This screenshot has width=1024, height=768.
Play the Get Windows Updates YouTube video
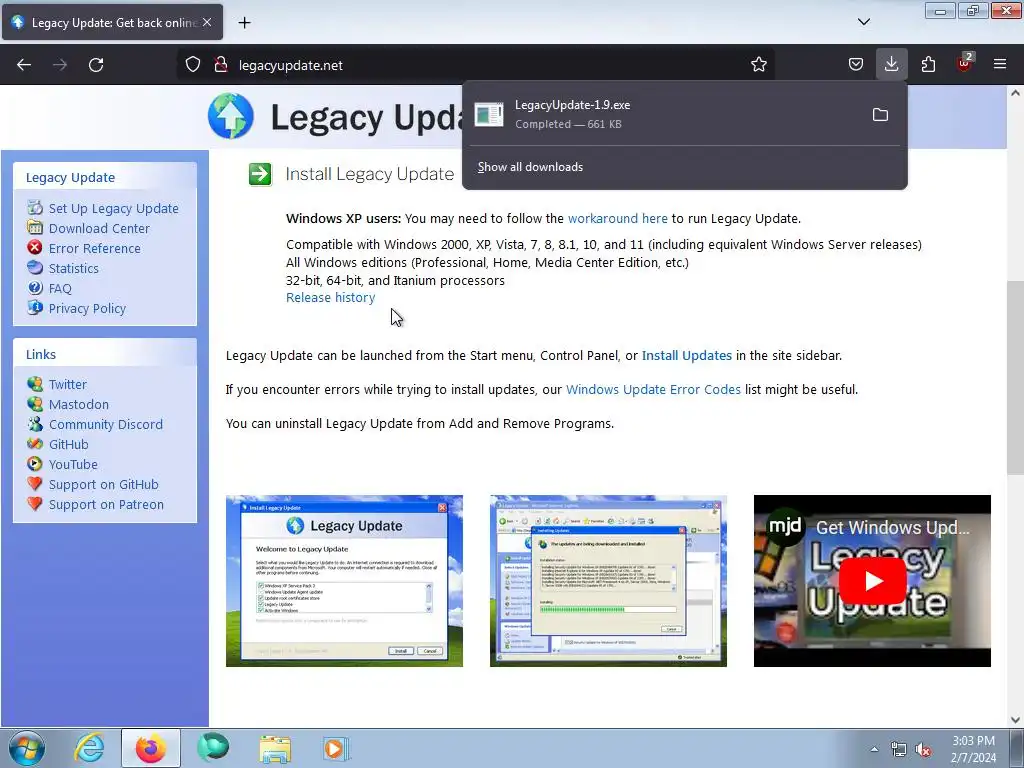click(x=872, y=581)
